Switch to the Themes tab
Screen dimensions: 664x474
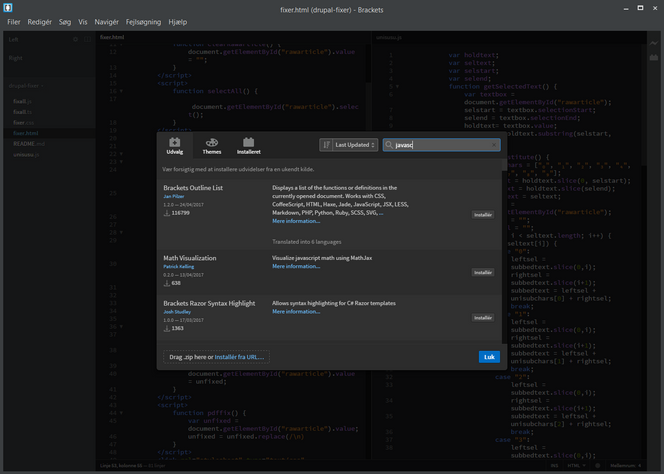pyautogui.click(x=212, y=146)
